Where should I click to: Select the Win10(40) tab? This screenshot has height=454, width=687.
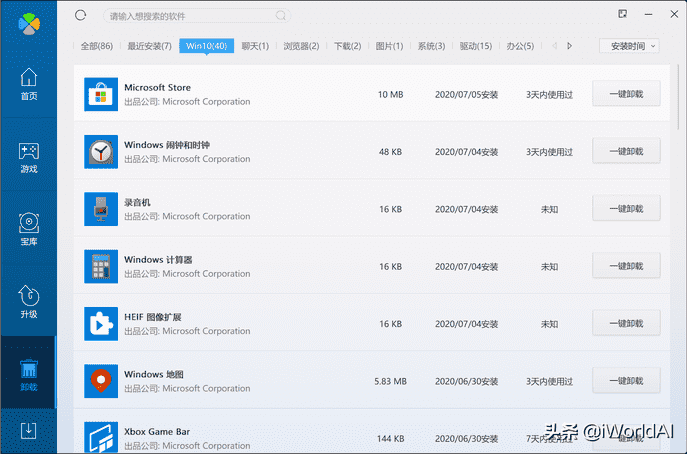(x=206, y=46)
